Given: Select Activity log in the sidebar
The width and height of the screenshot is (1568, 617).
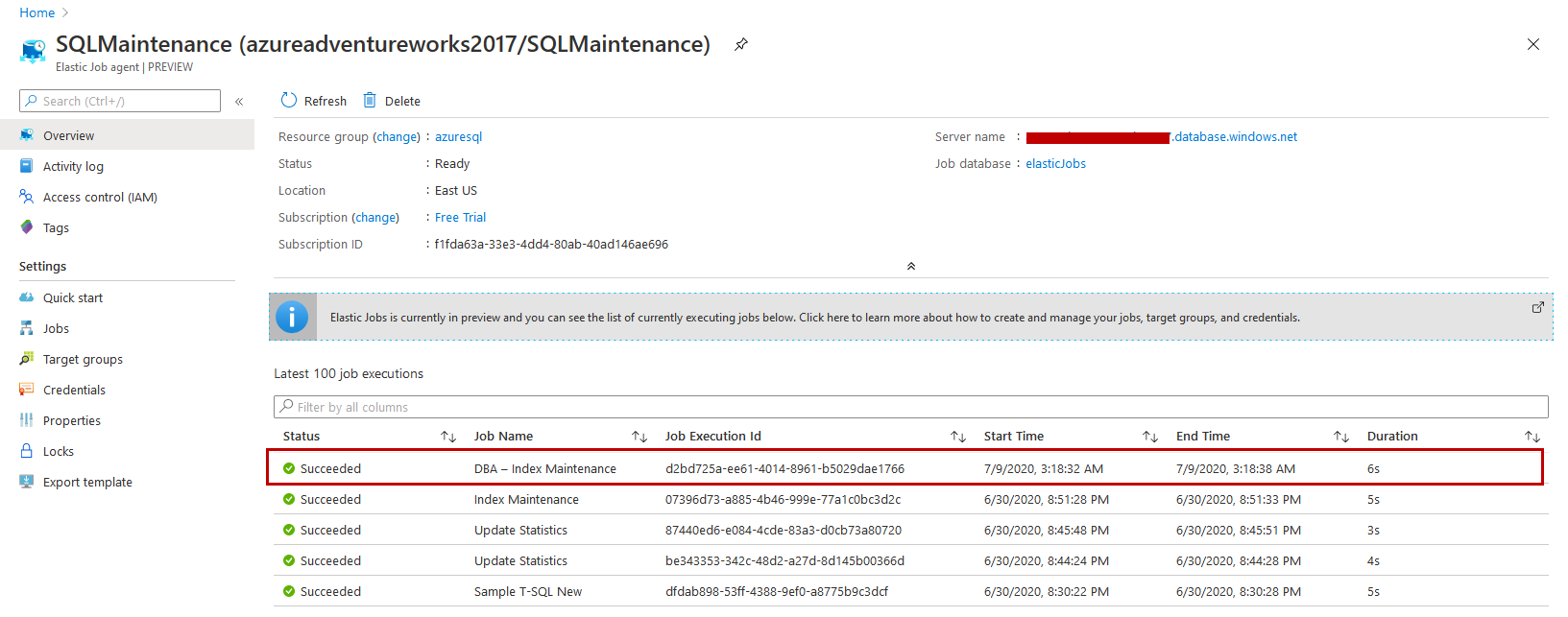Looking at the screenshot, I should pyautogui.click(x=73, y=166).
